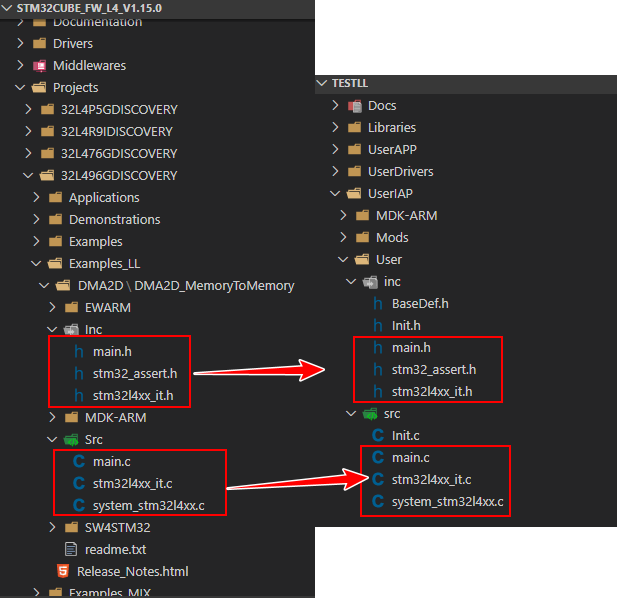Select the UserAPP folder name
Image resolution: width=617 pixels, height=598 pixels.
(392, 150)
